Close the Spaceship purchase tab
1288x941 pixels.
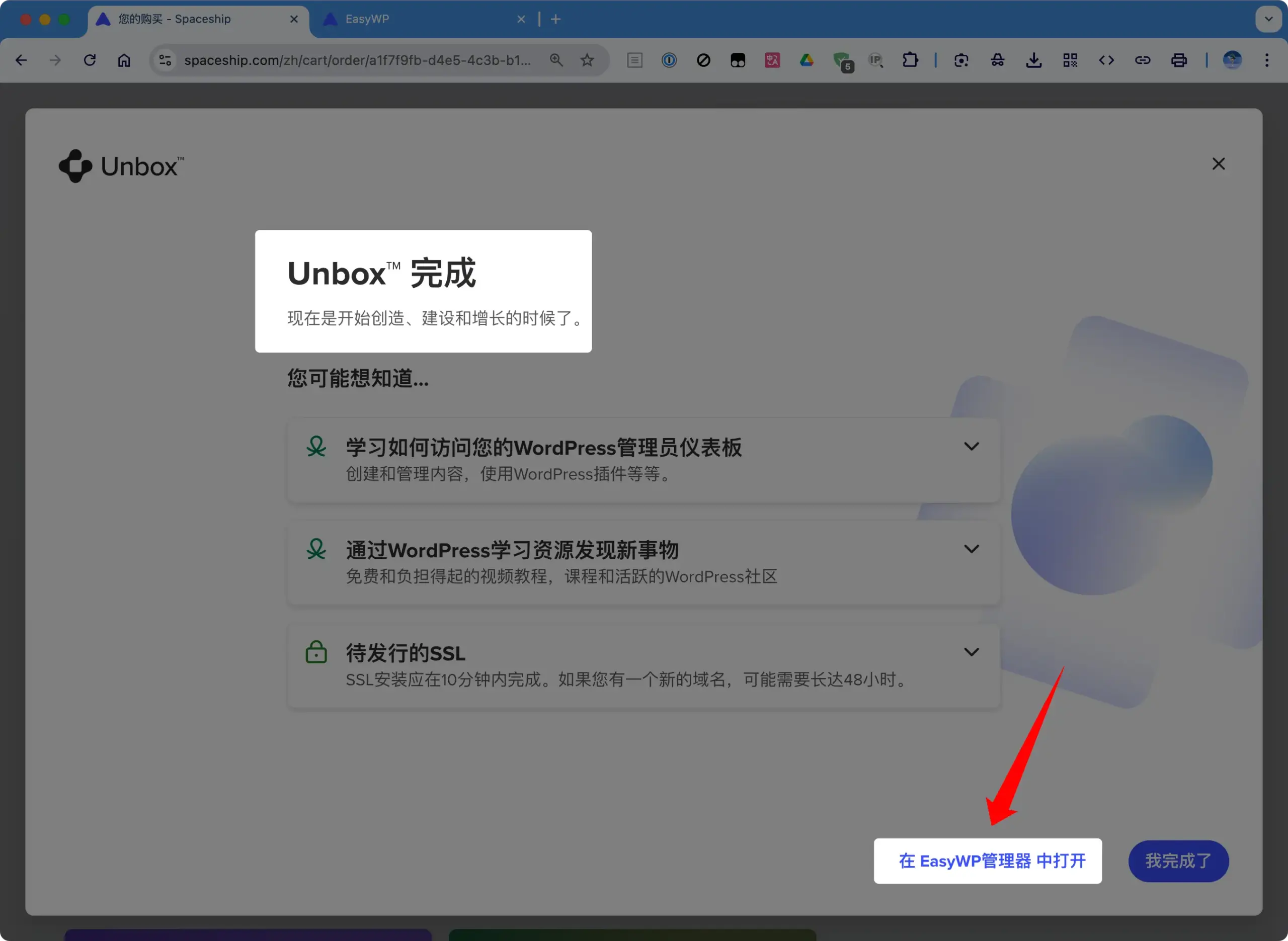pos(294,20)
